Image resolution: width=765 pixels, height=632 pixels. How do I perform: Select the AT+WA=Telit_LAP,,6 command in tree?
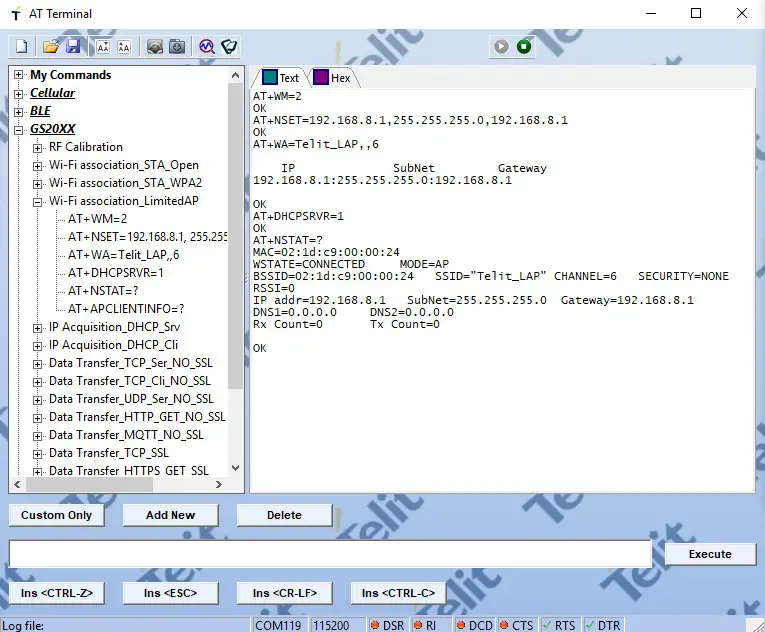click(x=123, y=255)
